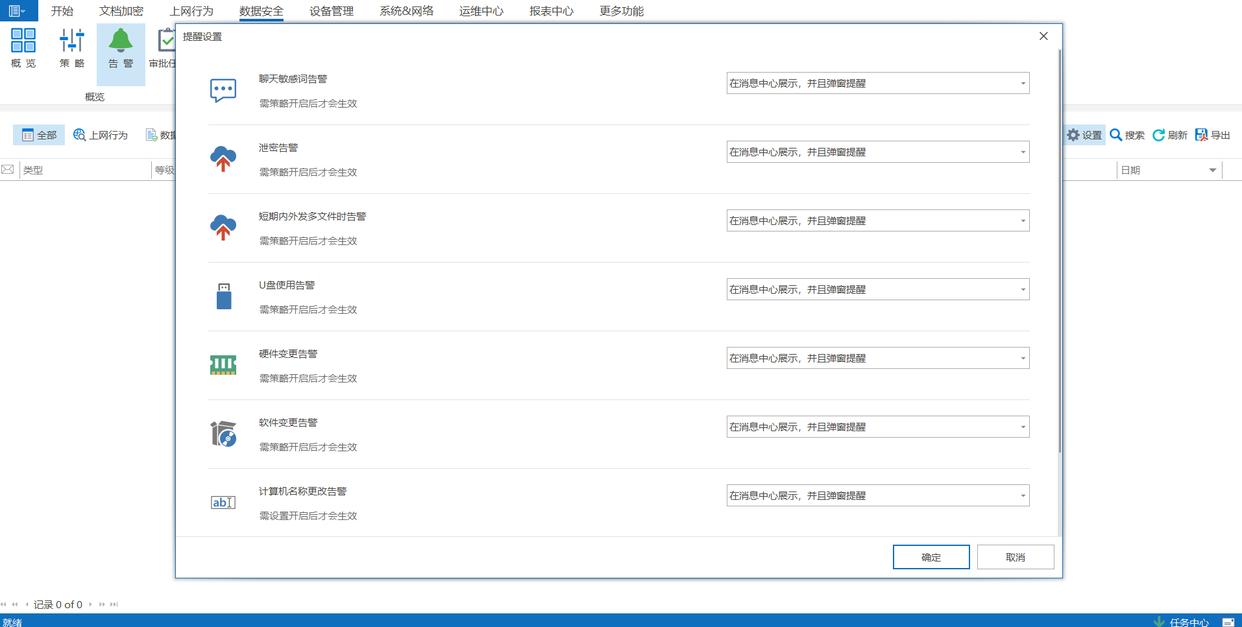Open the 概览 overview icon
This screenshot has height=627, width=1242.
tap(23, 41)
